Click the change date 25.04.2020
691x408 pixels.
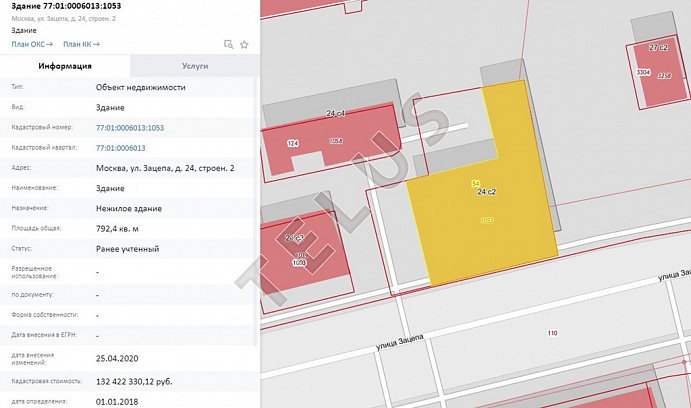[x=117, y=359]
